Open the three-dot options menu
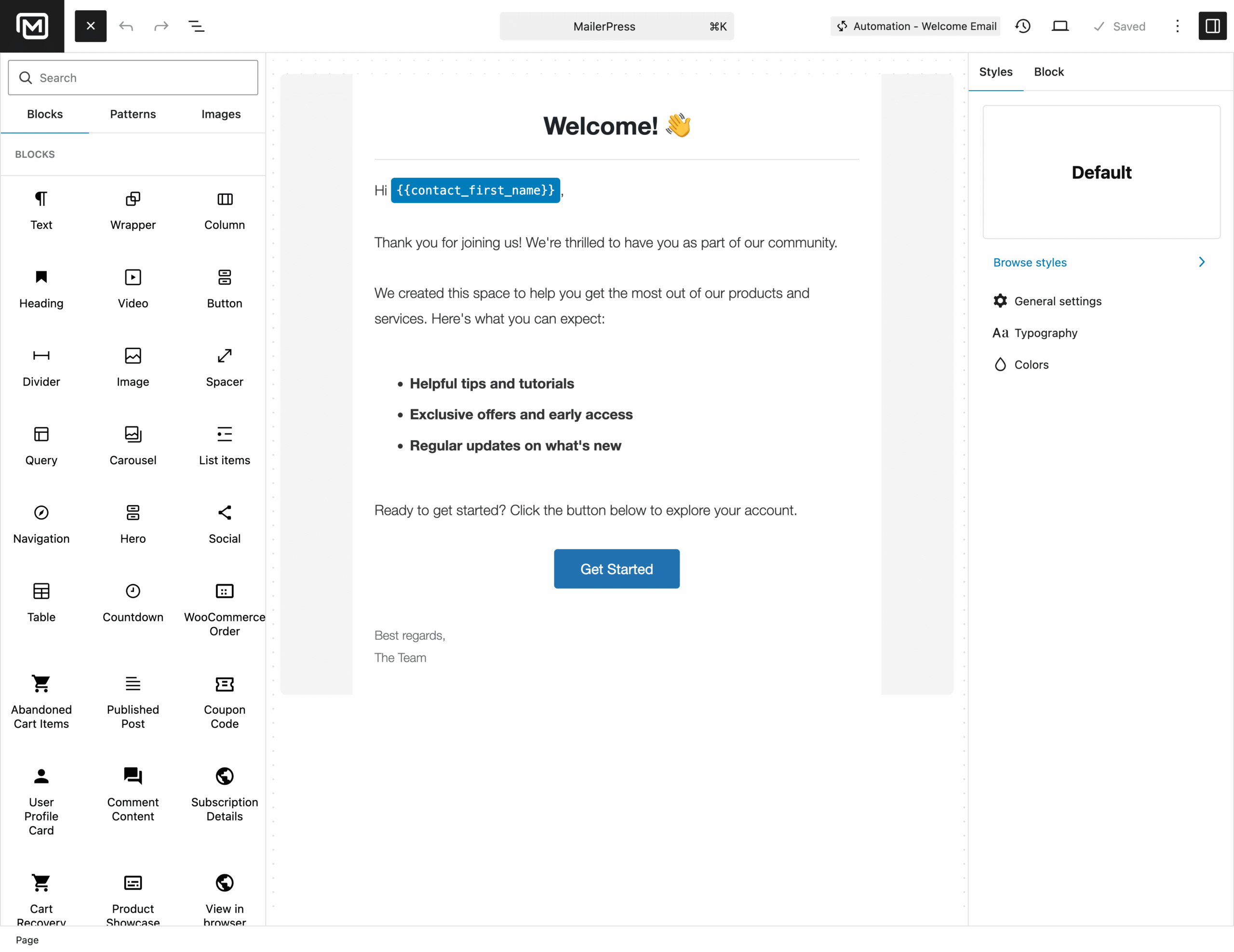1234x952 pixels. pos(1177,26)
